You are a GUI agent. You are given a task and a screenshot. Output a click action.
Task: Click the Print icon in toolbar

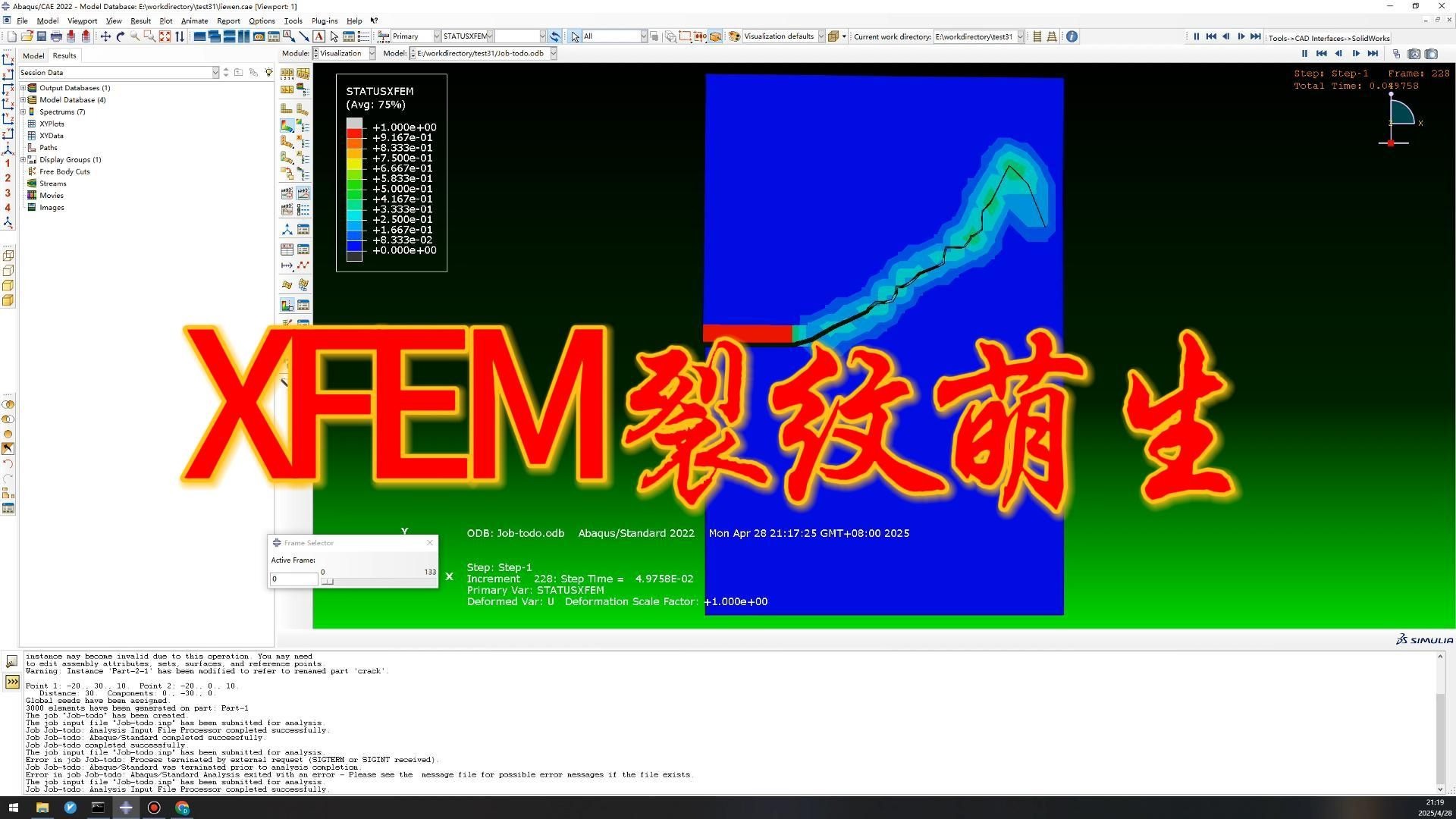tap(56, 36)
